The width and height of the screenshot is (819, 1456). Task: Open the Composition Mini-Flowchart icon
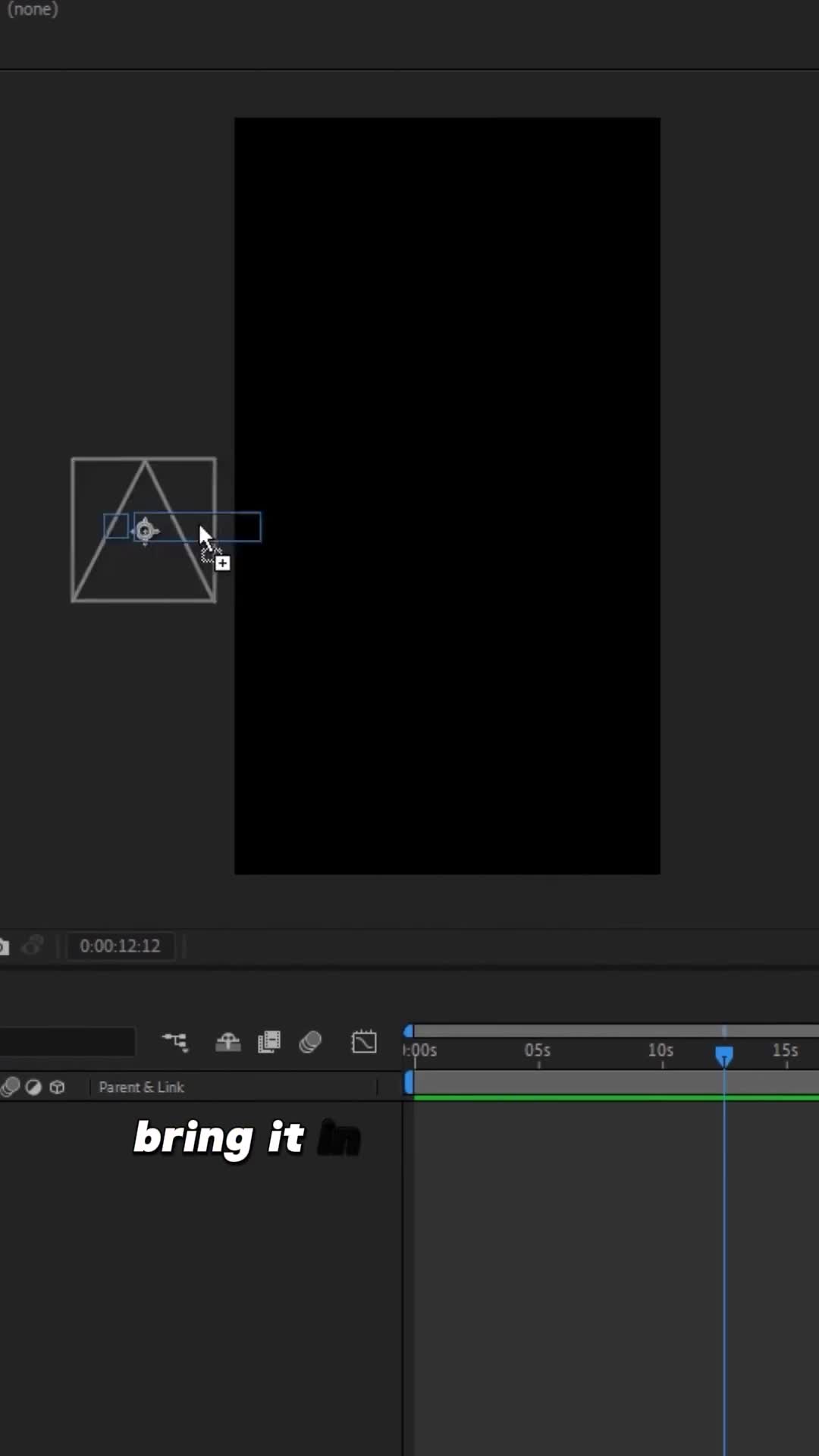pos(174,1041)
